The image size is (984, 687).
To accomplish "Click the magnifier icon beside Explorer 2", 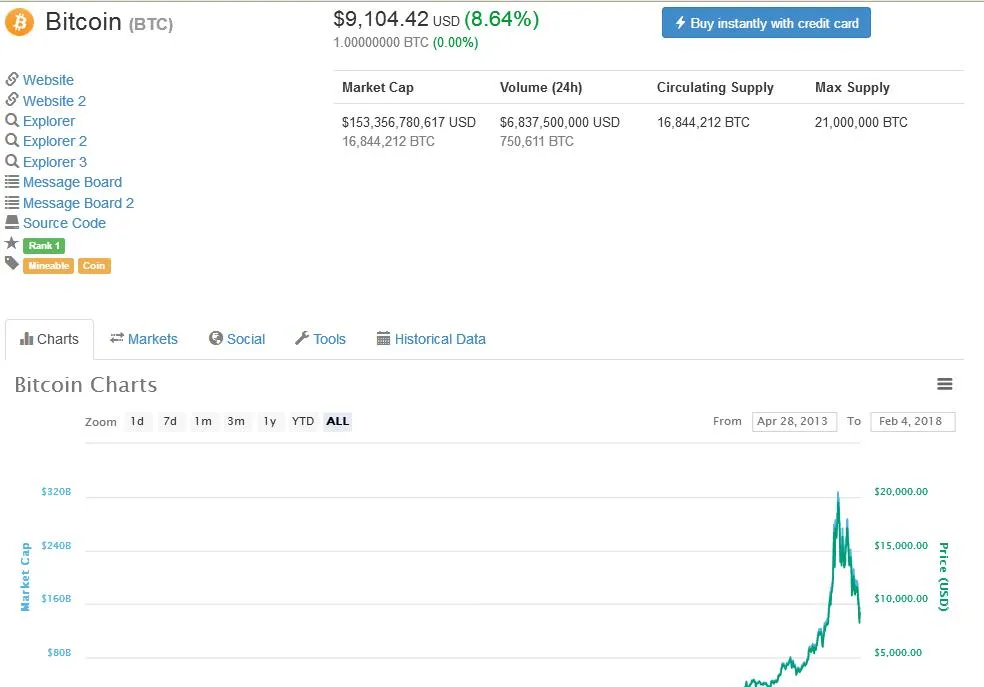I will click(12, 140).
